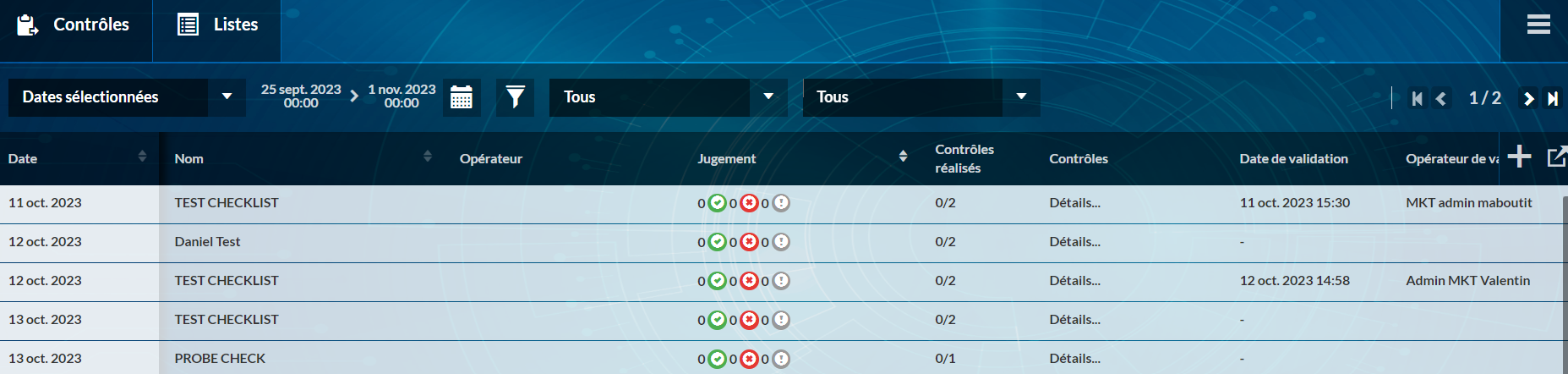Go to the next page
The height and width of the screenshot is (374, 1568).
coord(1528,99)
